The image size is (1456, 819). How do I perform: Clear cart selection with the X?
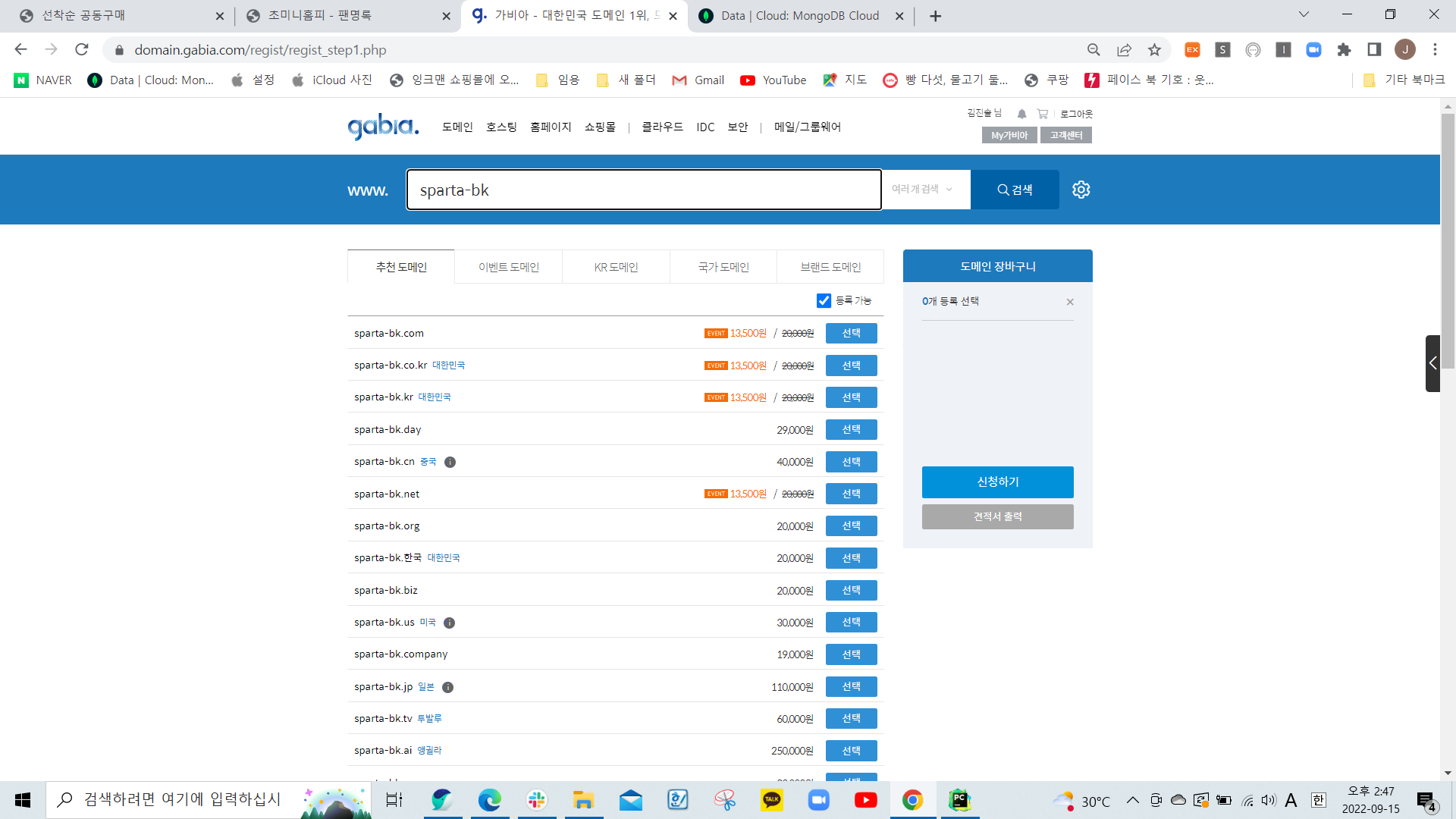click(1070, 302)
